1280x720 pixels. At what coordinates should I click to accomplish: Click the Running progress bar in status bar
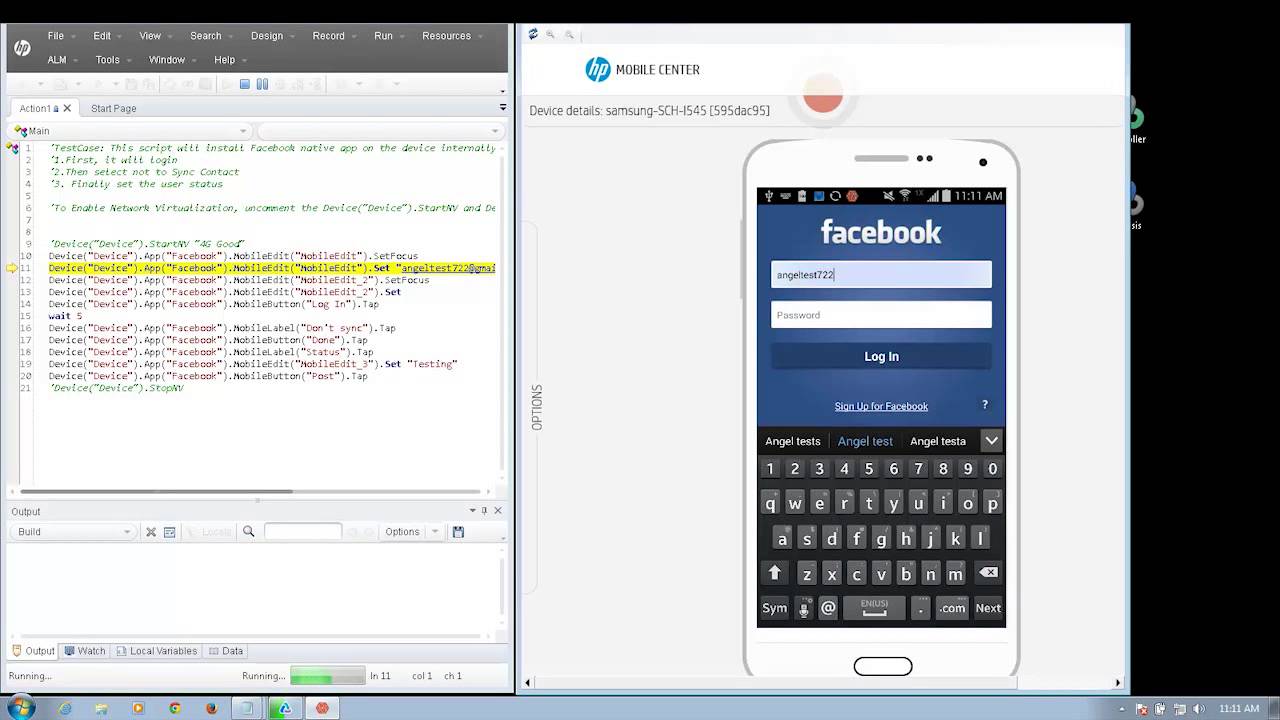pos(328,676)
